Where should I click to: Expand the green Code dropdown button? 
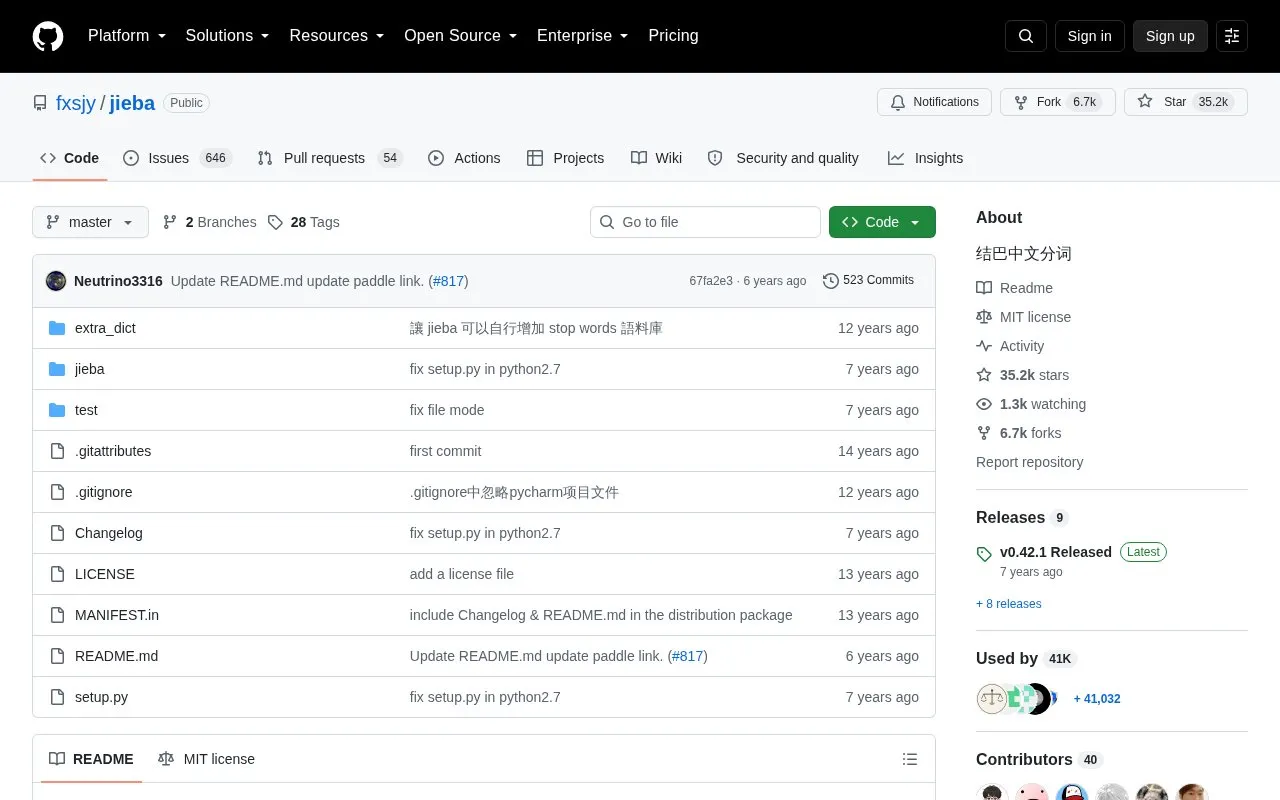pyautogui.click(x=882, y=222)
